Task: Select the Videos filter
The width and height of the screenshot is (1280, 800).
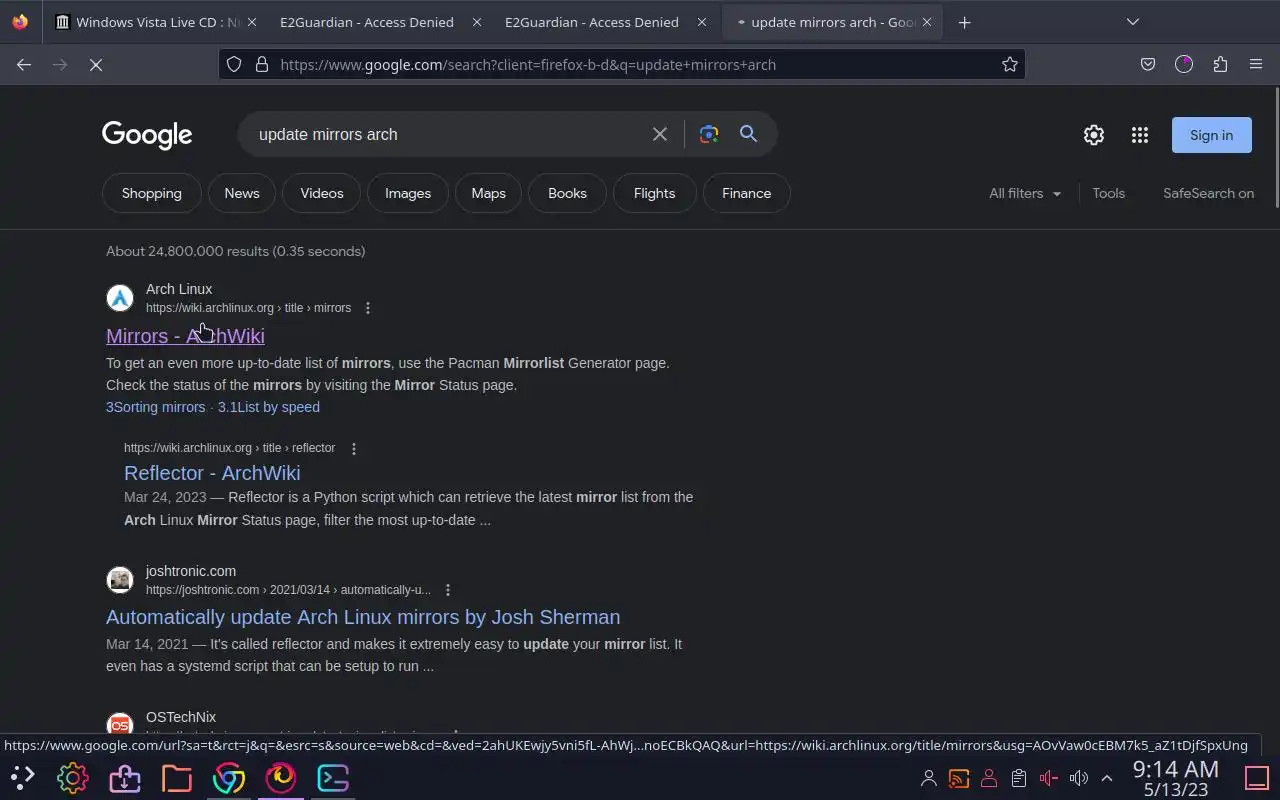Action: (322, 193)
